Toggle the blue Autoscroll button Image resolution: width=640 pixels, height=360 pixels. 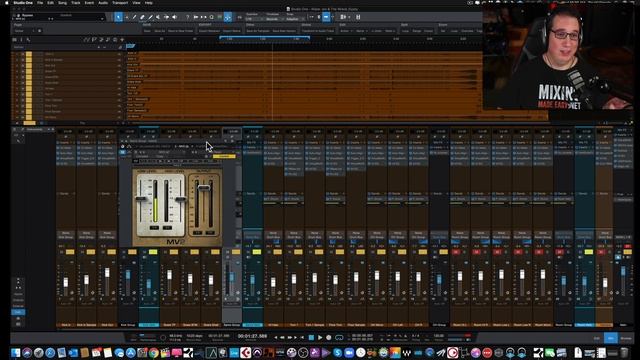tap(228, 17)
